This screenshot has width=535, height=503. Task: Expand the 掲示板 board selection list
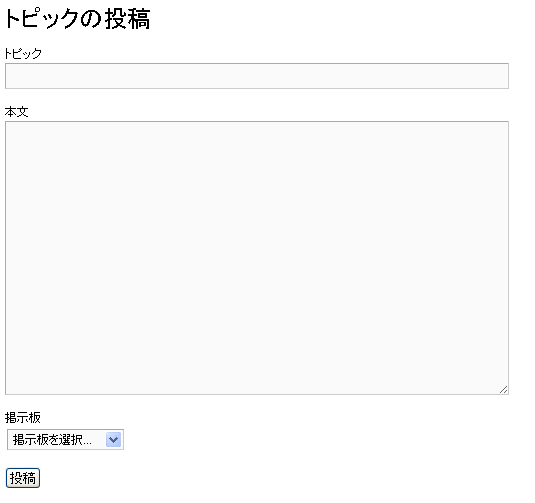point(65,440)
